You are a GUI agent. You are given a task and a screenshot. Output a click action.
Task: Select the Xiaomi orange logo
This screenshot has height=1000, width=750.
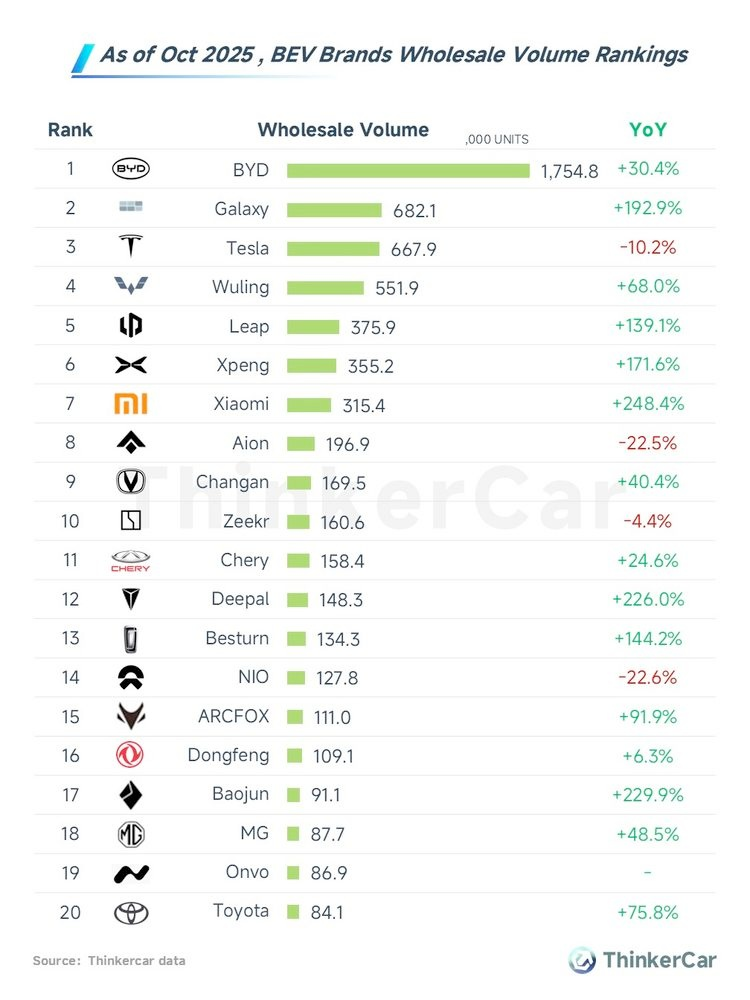(x=131, y=404)
